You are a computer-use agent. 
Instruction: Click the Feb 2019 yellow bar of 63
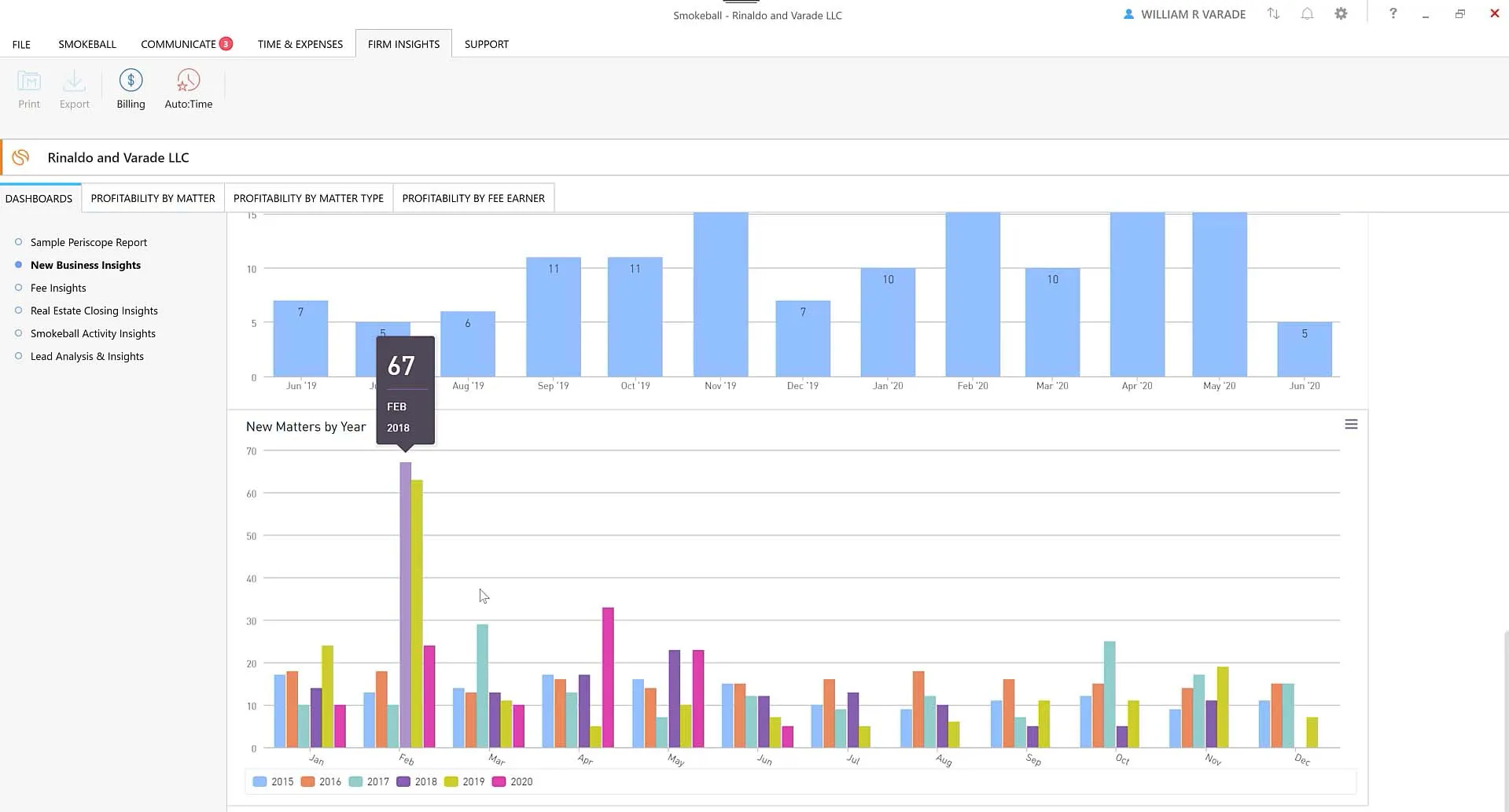[x=418, y=614]
